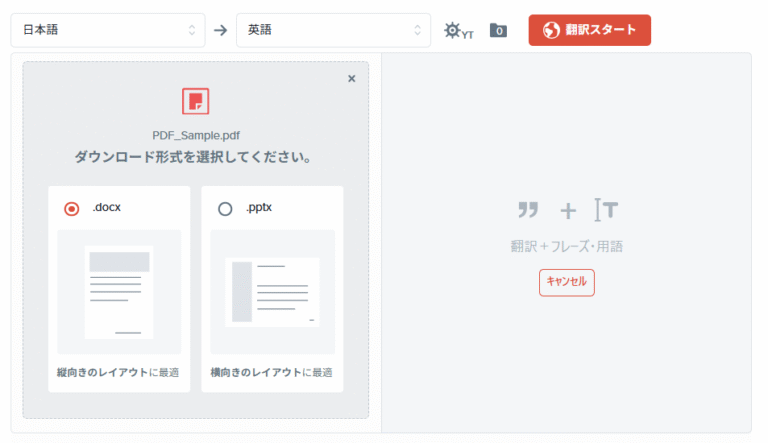Click the PDF_Sample.pdf file name
The height and width of the screenshot is (443, 768).
pyautogui.click(x=196, y=135)
